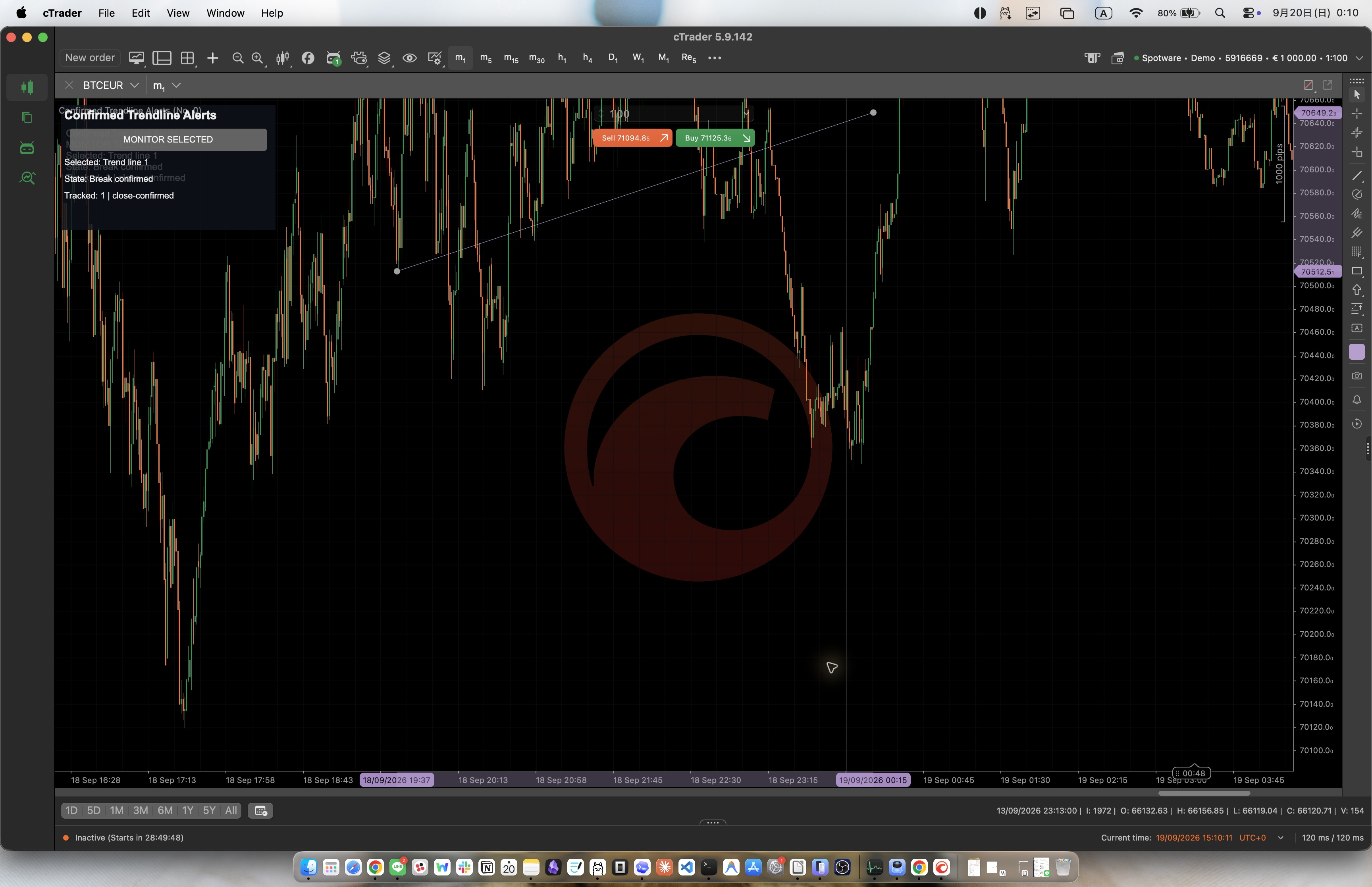Switch to m5 timeframe
Image resolution: width=1372 pixels, height=887 pixels.
[x=486, y=58]
